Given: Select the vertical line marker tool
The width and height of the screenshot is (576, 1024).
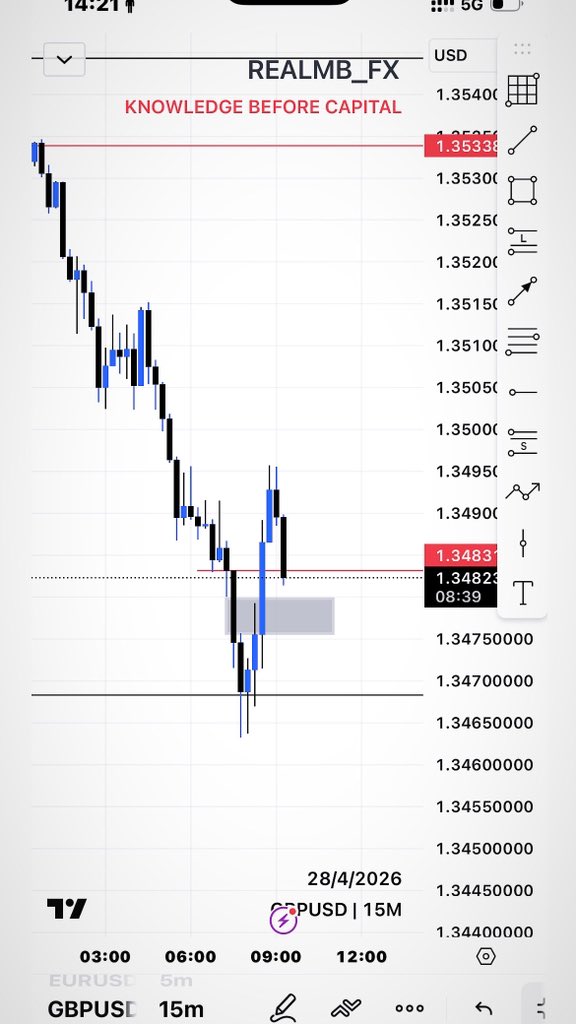Looking at the screenshot, I should pos(522,543).
